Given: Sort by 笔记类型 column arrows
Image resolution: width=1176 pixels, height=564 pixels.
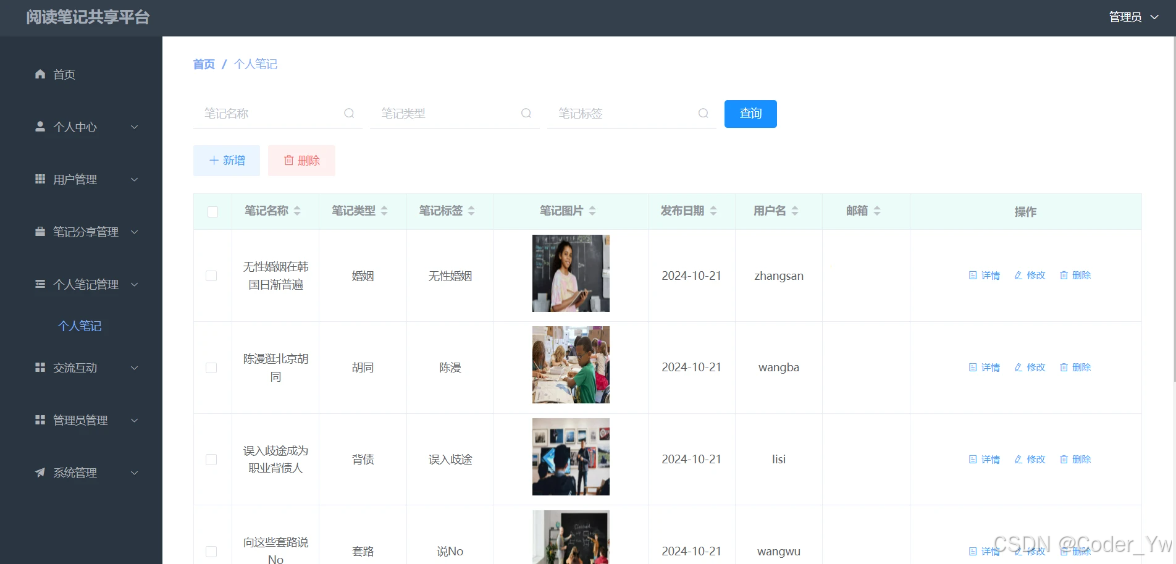Looking at the screenshot, I should click(384, 212).
